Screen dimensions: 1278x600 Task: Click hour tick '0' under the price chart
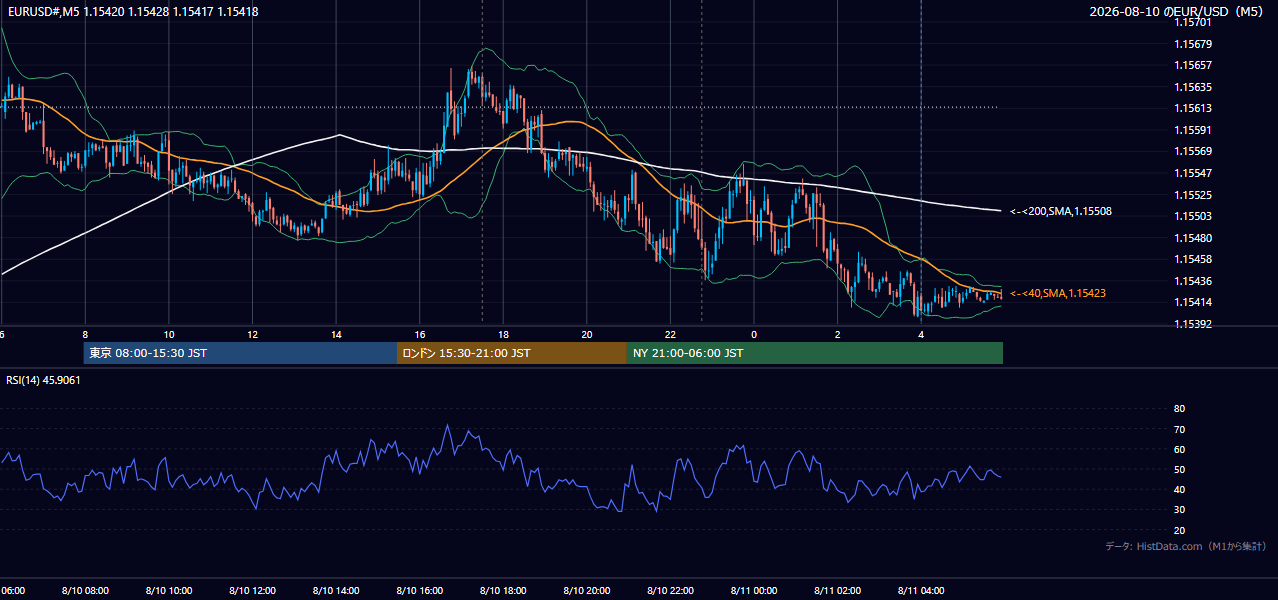pyautogui.click(x=754, y=334)
